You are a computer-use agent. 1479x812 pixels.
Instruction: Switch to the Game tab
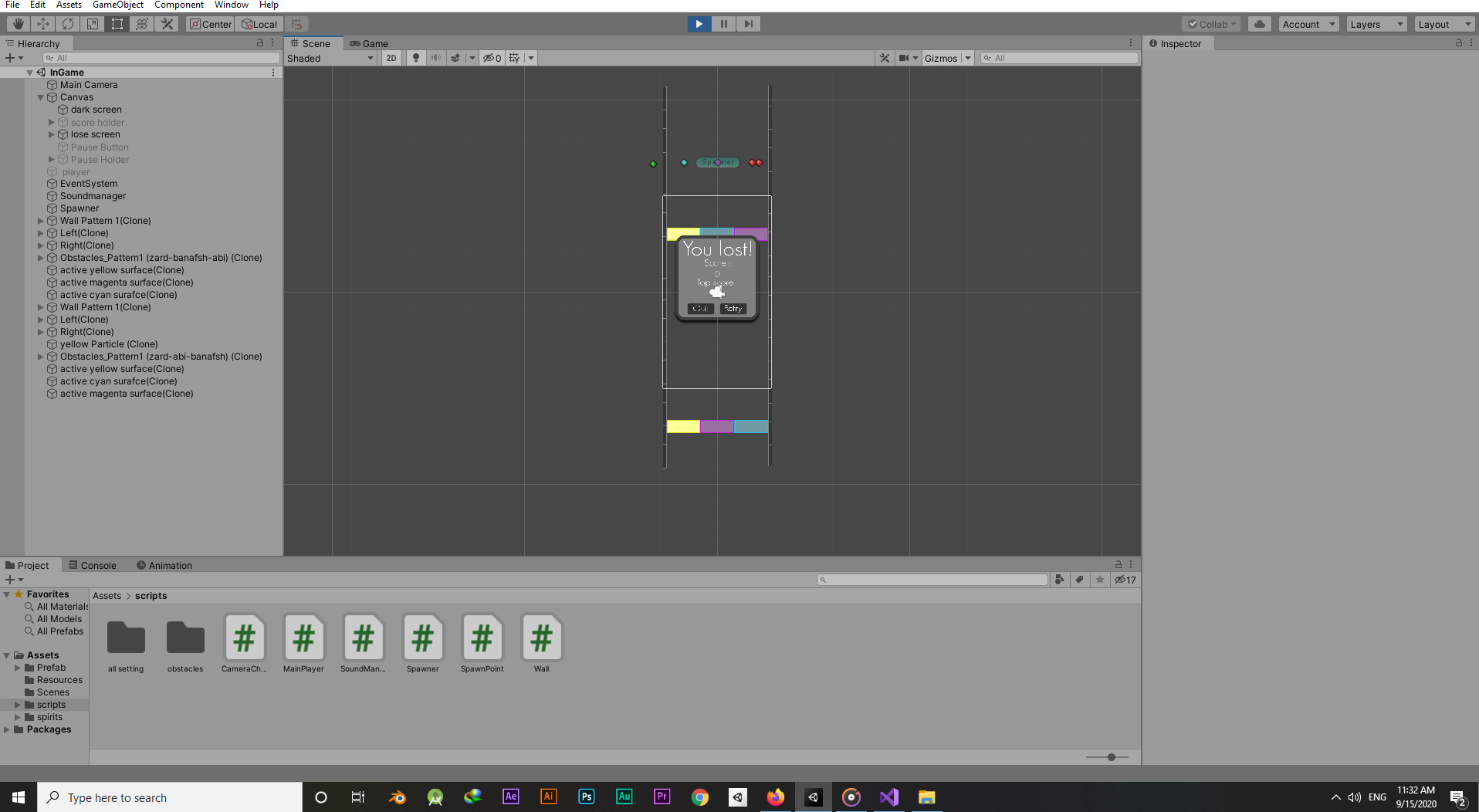coord(369,43)
